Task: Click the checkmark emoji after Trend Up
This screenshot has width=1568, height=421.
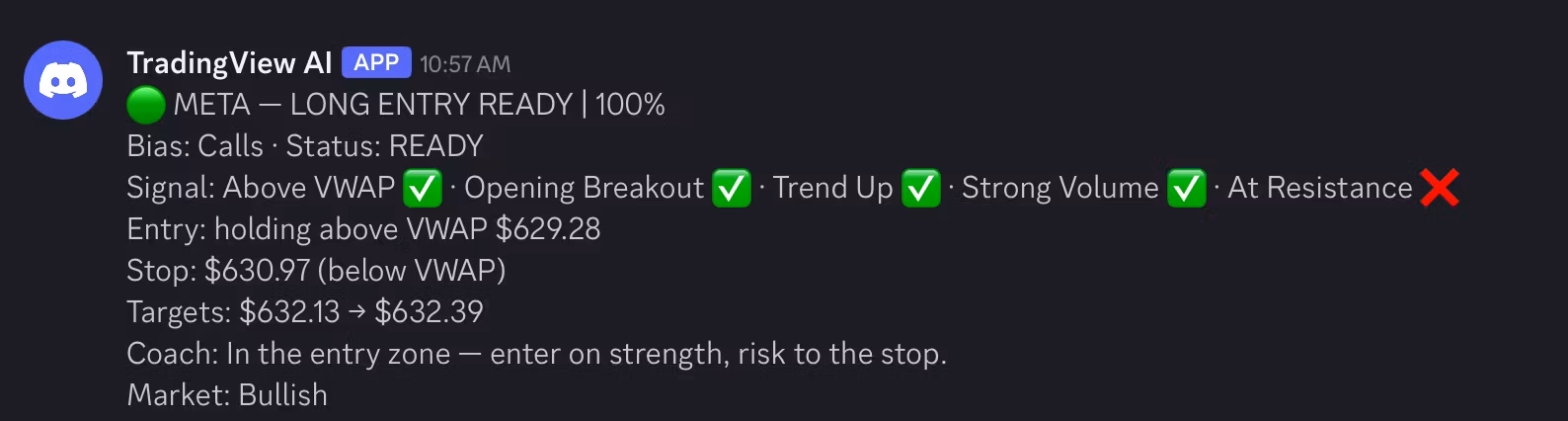Action: point(921,188)
